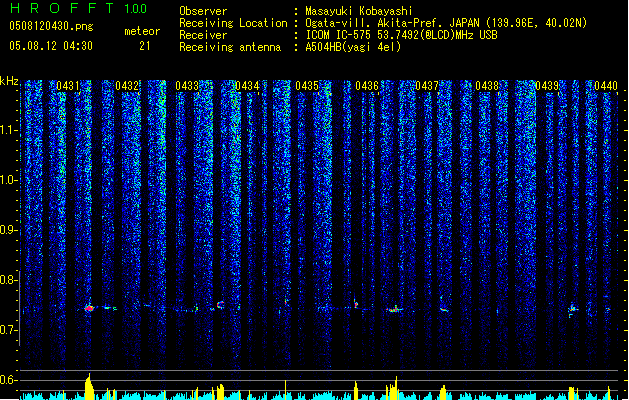Click the 0434 time marker
This screenshot has height=400, width=629.
pyautogui.click(x=247, y=86)
